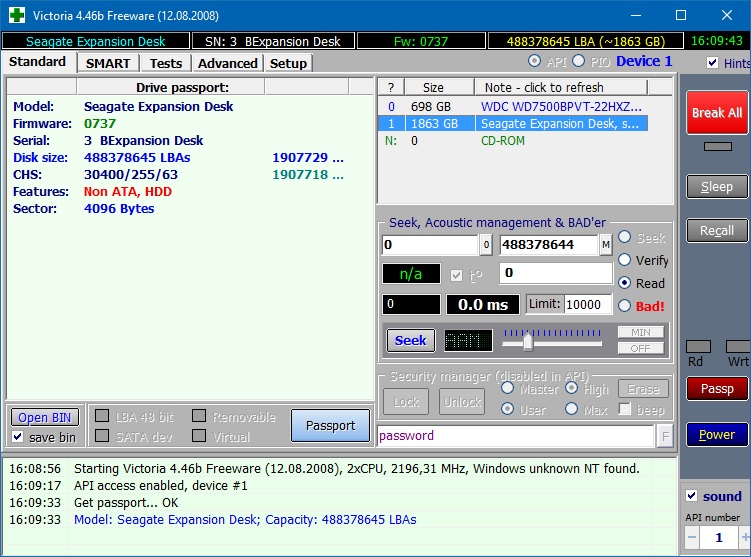Select the Seek radio option
The height and width of the screenshot is (557, 751).
[624, 237]
